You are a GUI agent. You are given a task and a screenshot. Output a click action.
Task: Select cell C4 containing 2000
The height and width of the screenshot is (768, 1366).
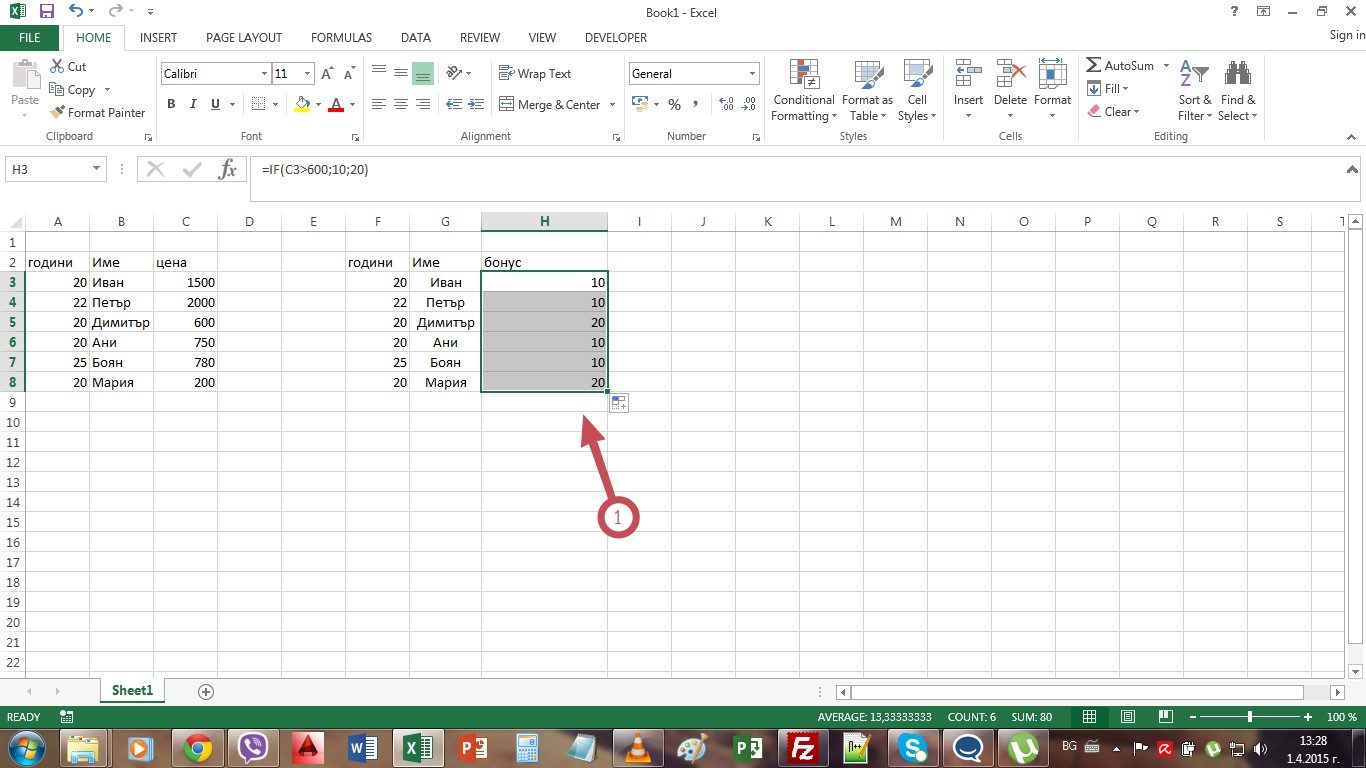tap(185, 302)
